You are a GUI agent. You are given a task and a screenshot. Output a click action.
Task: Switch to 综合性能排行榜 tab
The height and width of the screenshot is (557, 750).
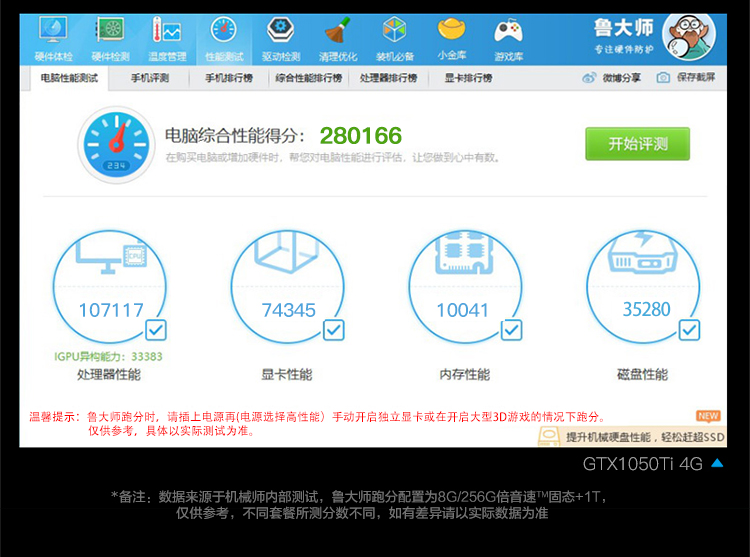(309, 78)
